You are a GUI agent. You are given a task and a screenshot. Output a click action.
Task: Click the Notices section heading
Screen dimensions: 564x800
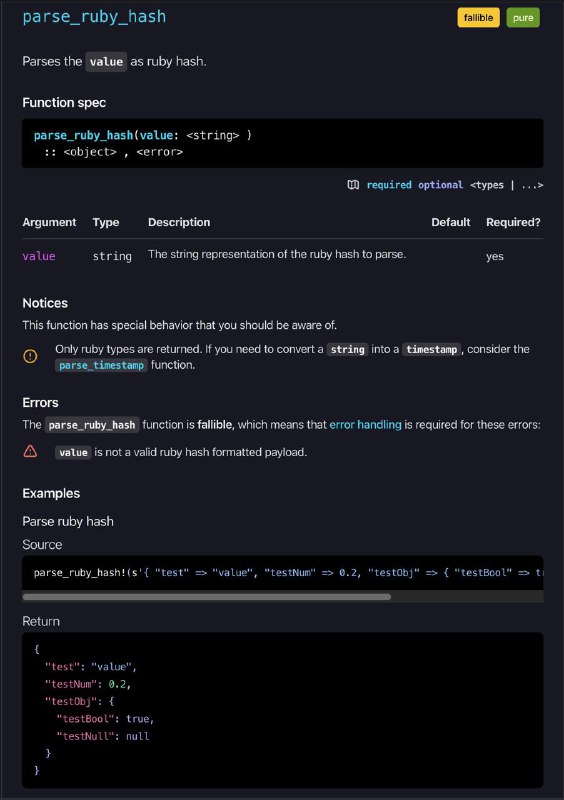pyautogui.click(x=45, y=303)
